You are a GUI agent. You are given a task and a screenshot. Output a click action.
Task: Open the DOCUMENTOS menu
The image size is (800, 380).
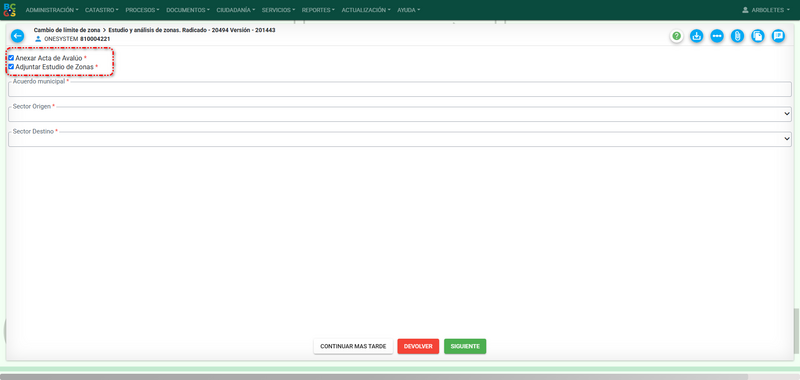click(x=188, y=10)
